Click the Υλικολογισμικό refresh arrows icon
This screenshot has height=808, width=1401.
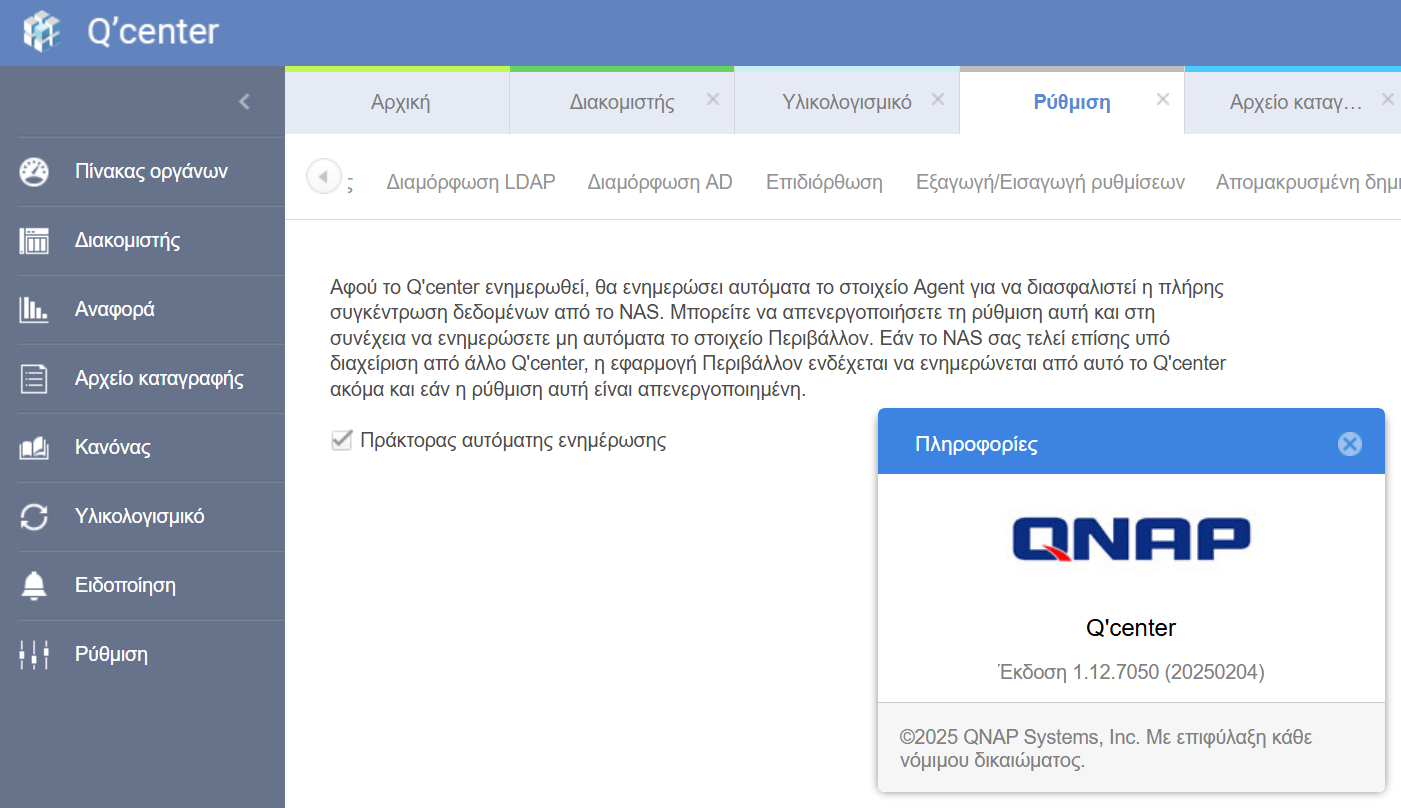34,517
